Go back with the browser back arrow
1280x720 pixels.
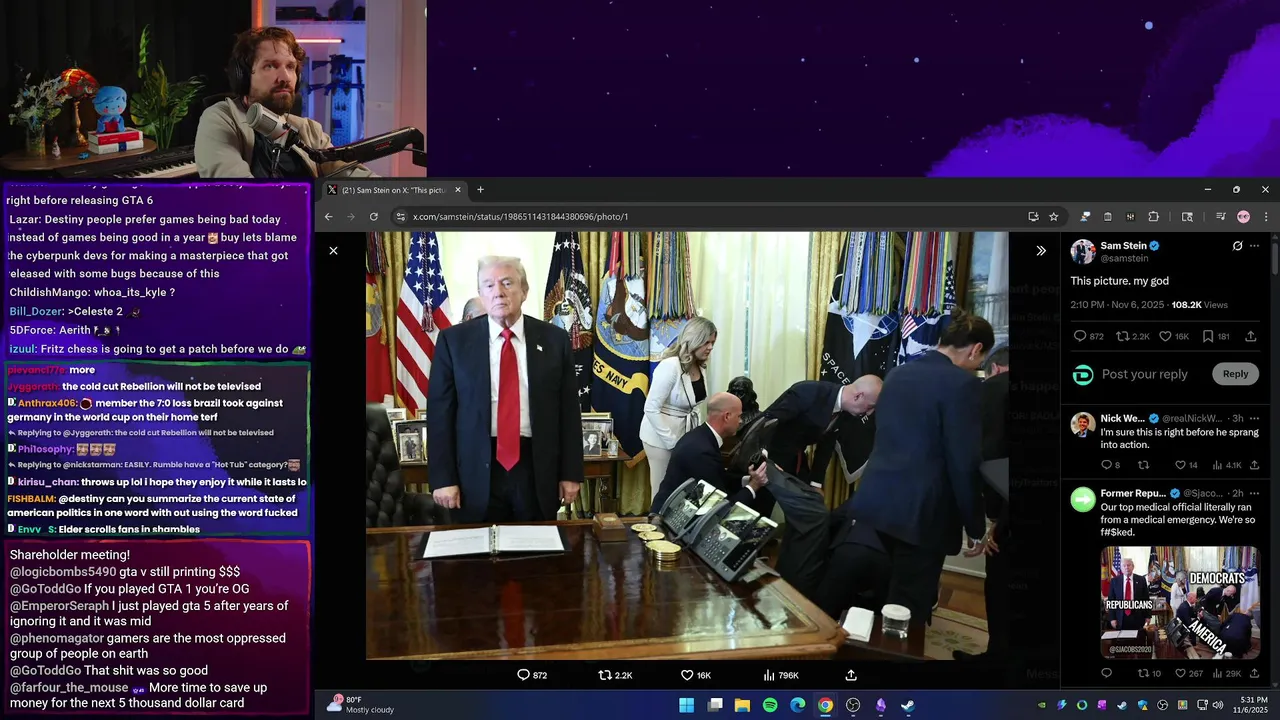coord(328,216)
